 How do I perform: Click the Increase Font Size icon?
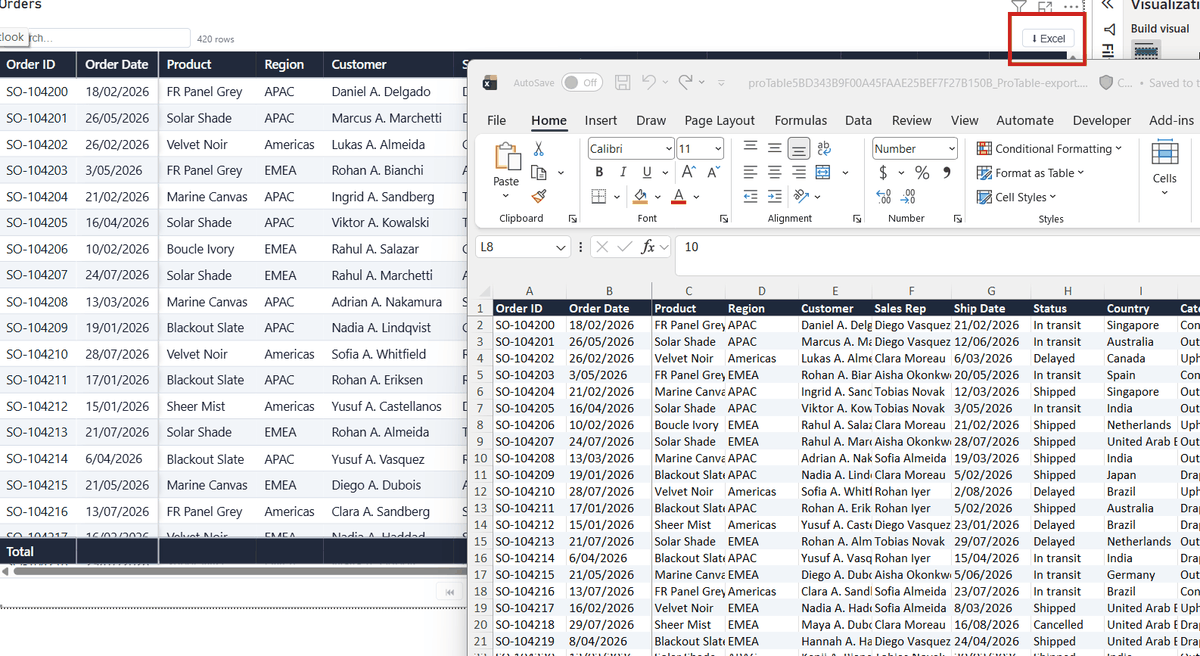(690, 172)
